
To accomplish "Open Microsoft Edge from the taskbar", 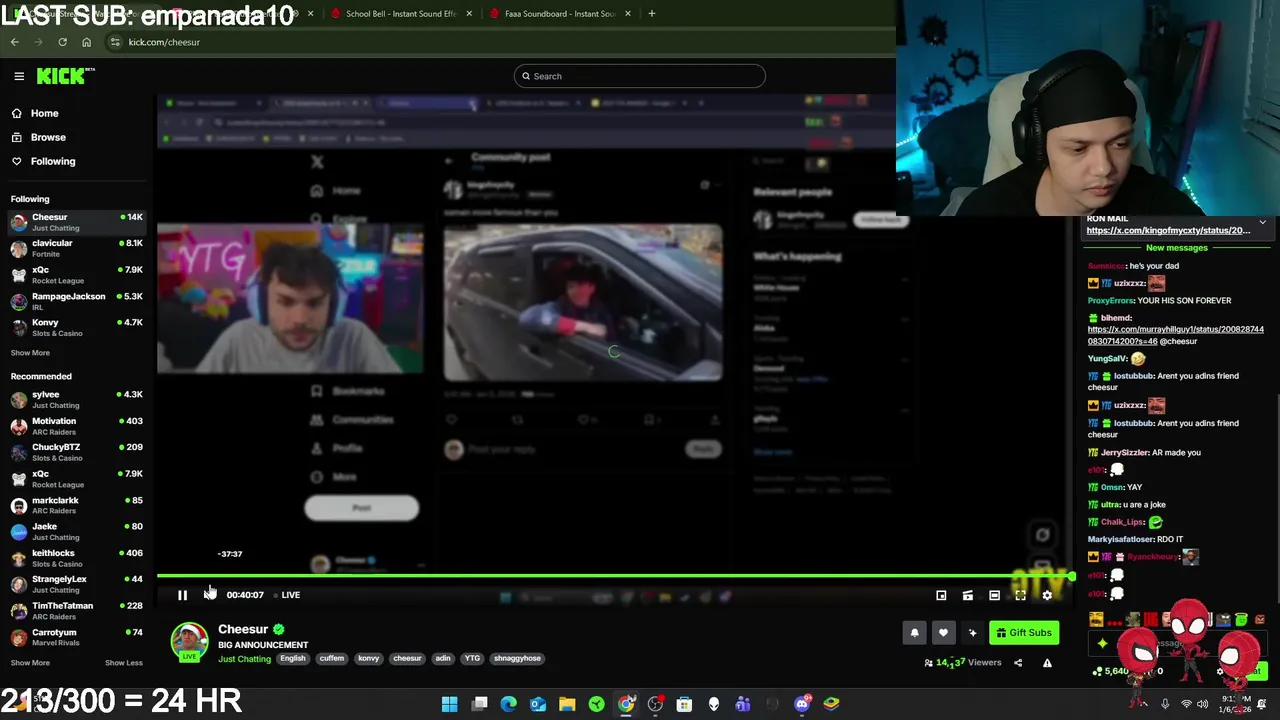I will (x=509, y=704).
